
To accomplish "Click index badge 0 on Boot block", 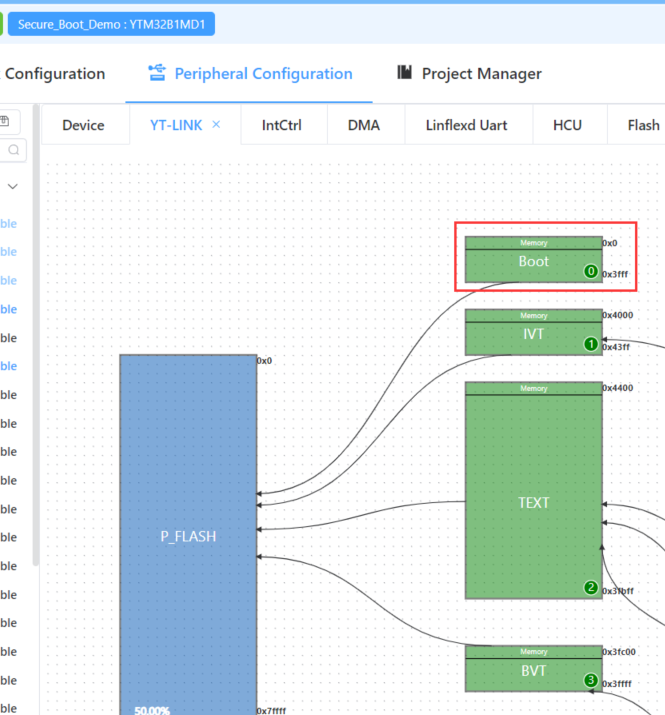I will (x=591, y=271).
